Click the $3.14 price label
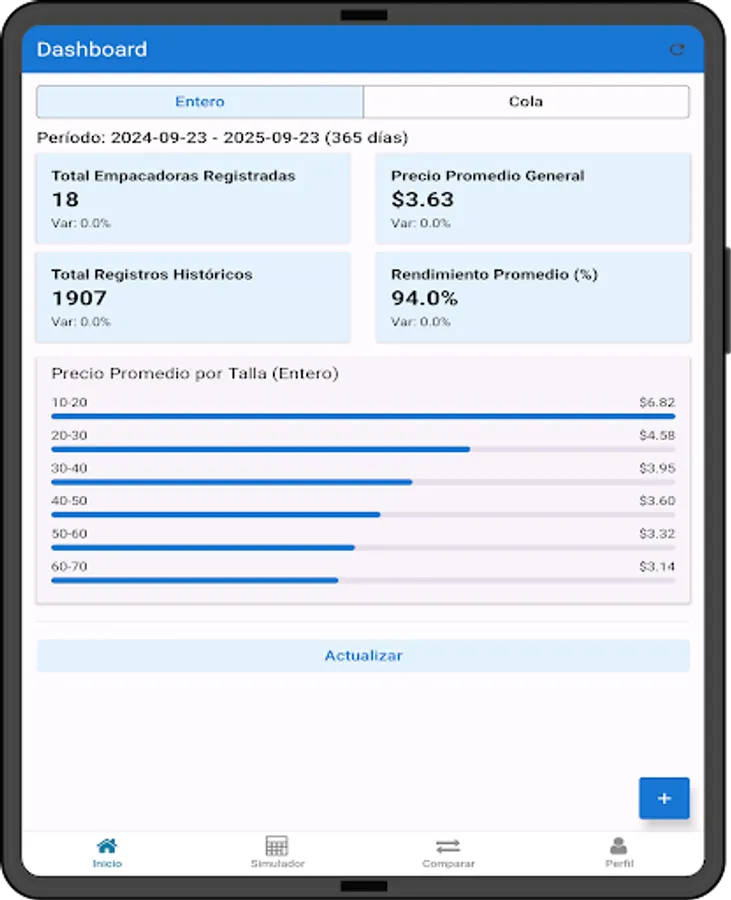 click(657, 567)
